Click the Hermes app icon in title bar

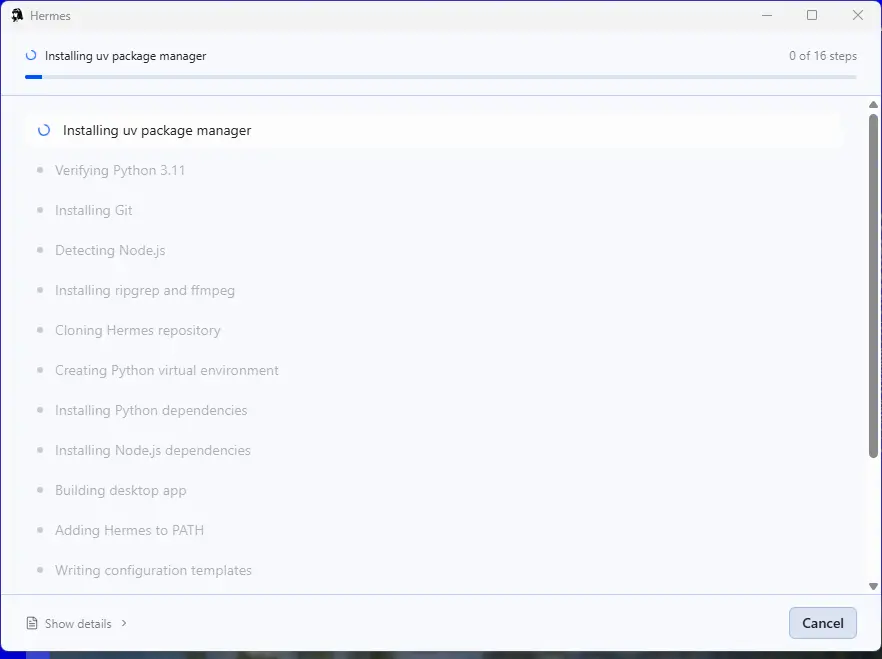click(x=17, y=15)
